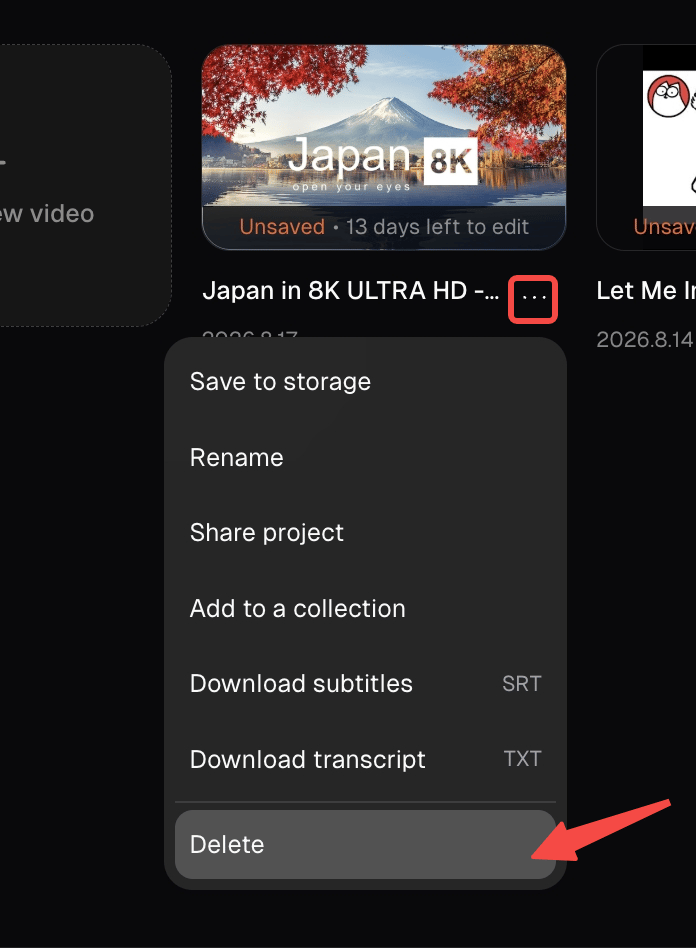
Task: Click the orange Unsaved label on Japan project
Action: (282, 227)
